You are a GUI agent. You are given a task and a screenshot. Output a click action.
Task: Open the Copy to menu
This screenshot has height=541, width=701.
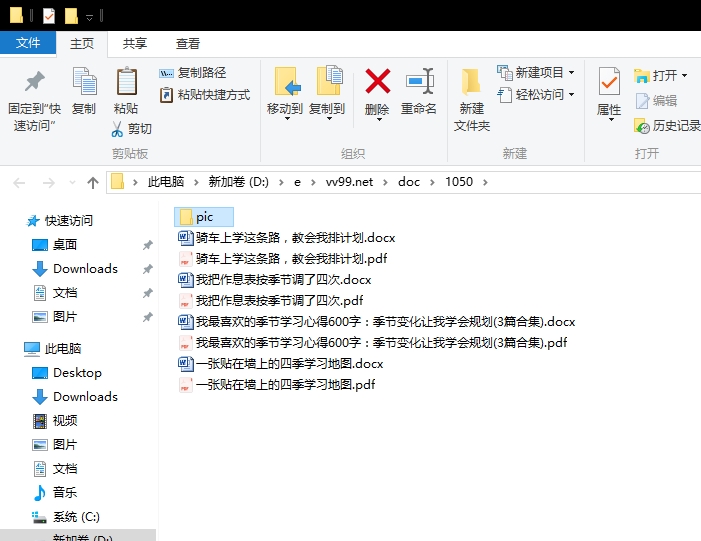pos(327,93)
